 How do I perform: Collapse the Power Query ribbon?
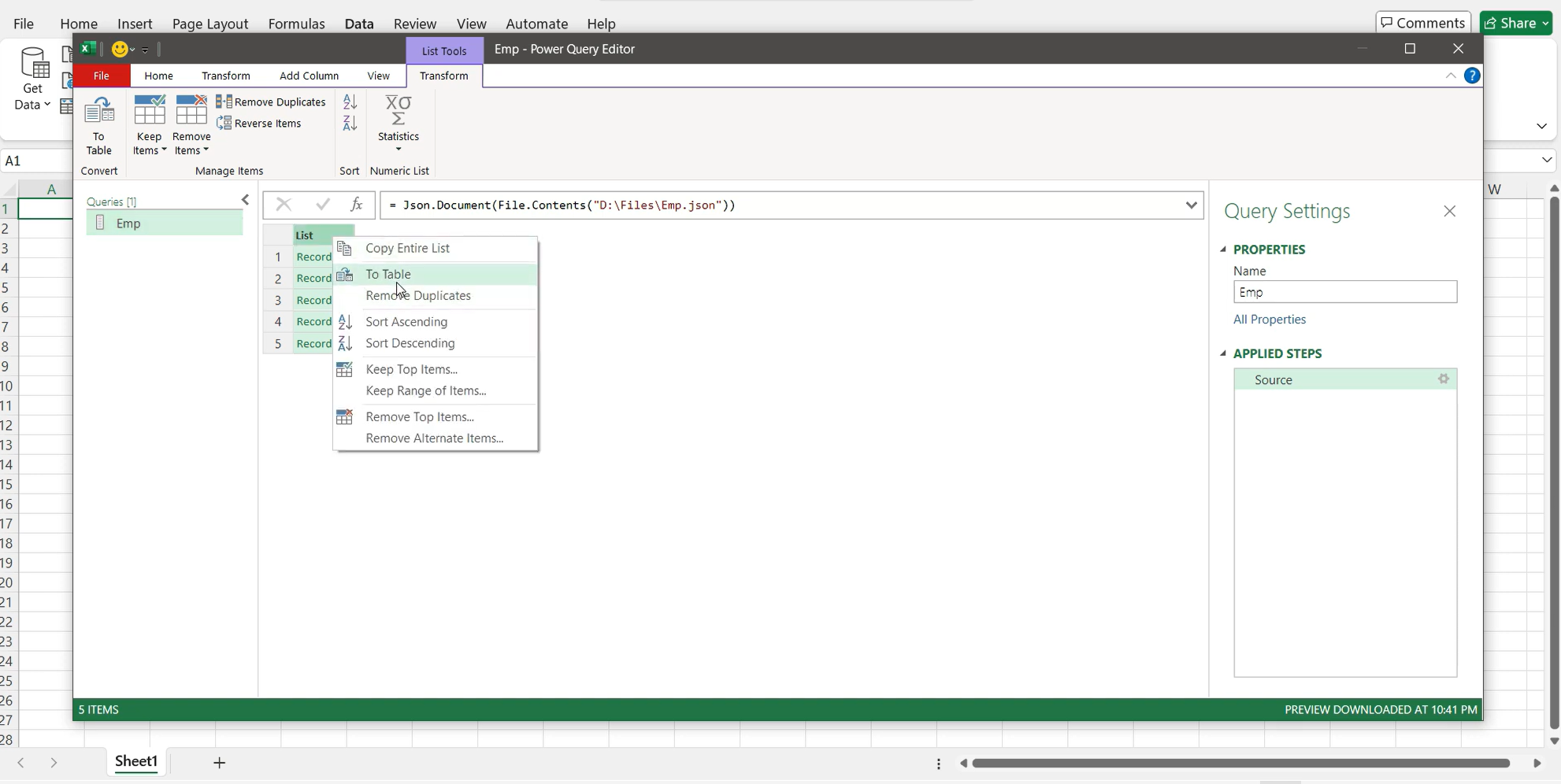point(1450,76)
